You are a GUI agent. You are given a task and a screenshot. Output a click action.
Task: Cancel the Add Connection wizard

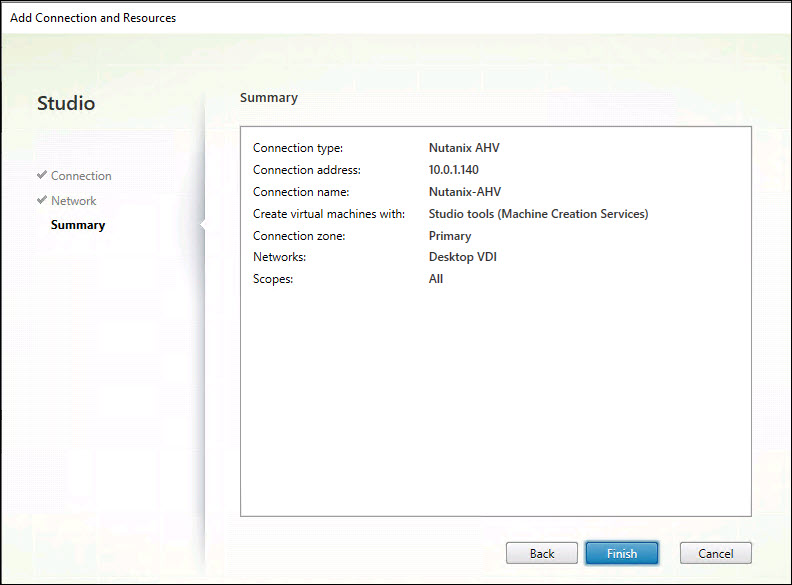click(x=715, y=553)
